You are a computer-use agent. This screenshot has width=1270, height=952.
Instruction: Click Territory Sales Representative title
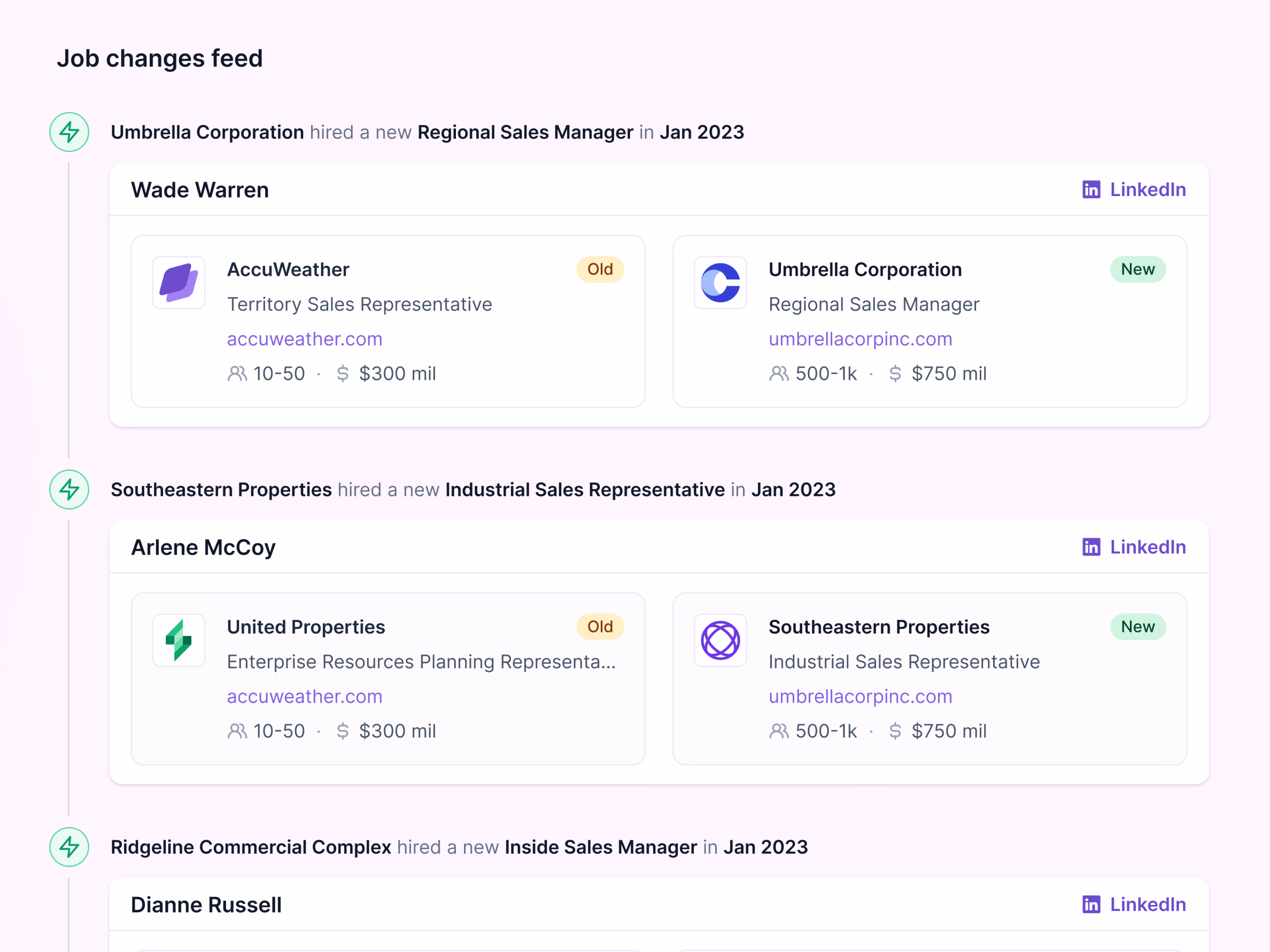(x=359, y=304)
